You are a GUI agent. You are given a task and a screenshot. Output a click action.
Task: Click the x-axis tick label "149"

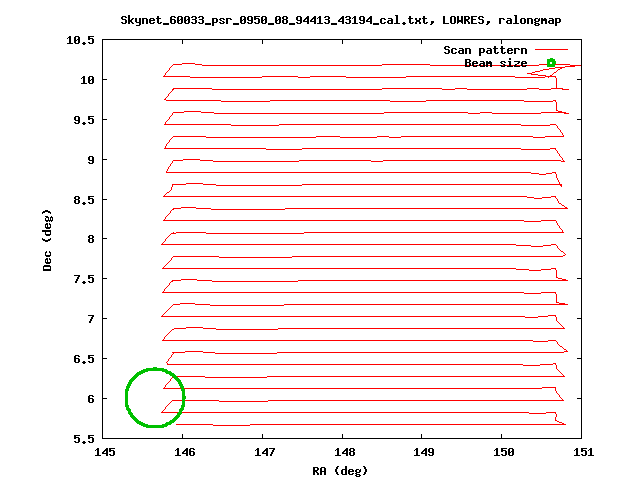424,452
